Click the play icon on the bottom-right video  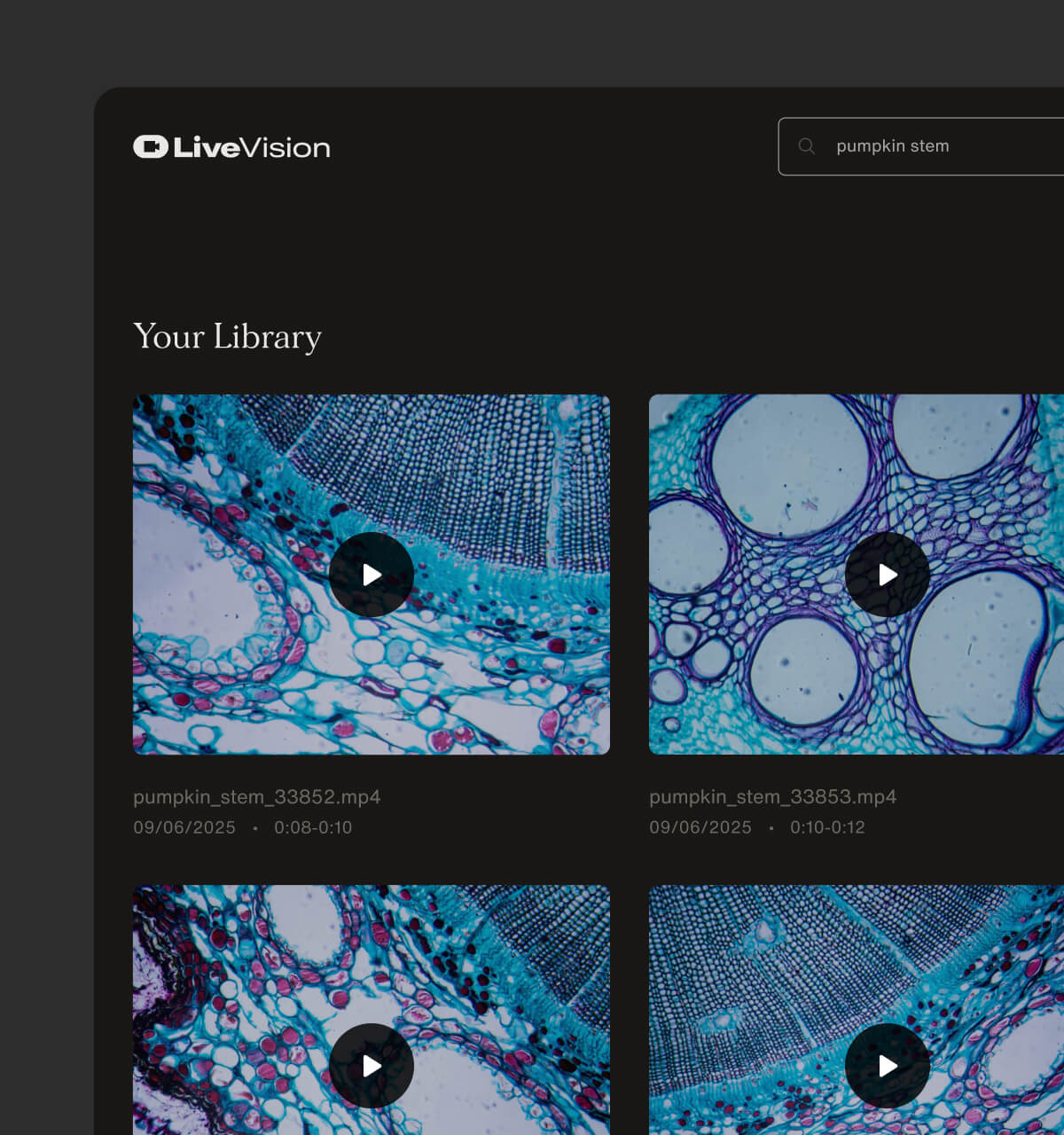[888, 1066]
